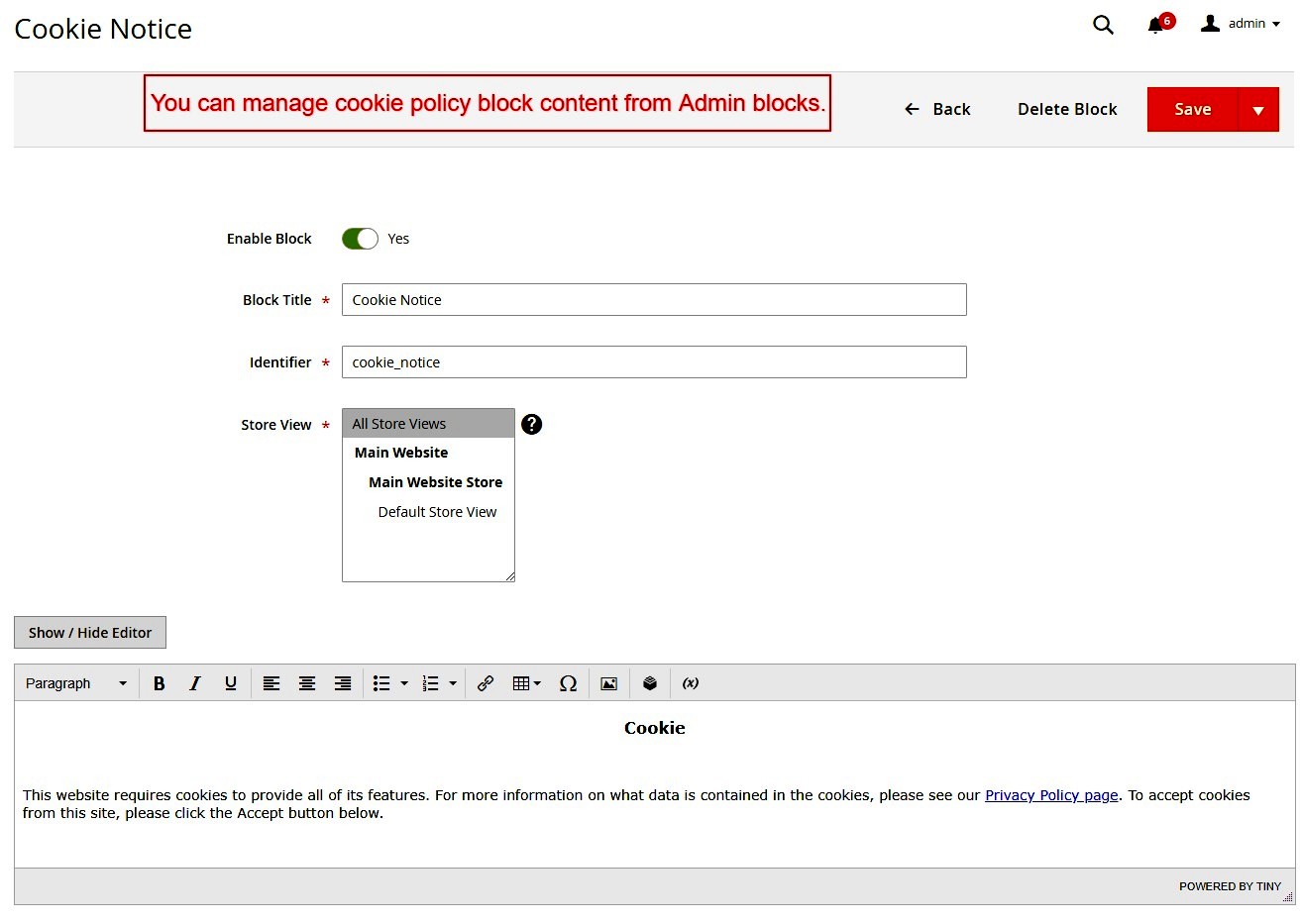Open the admin account dropdown
This screenshot has height=924, width=1301.
(1241, 24)
